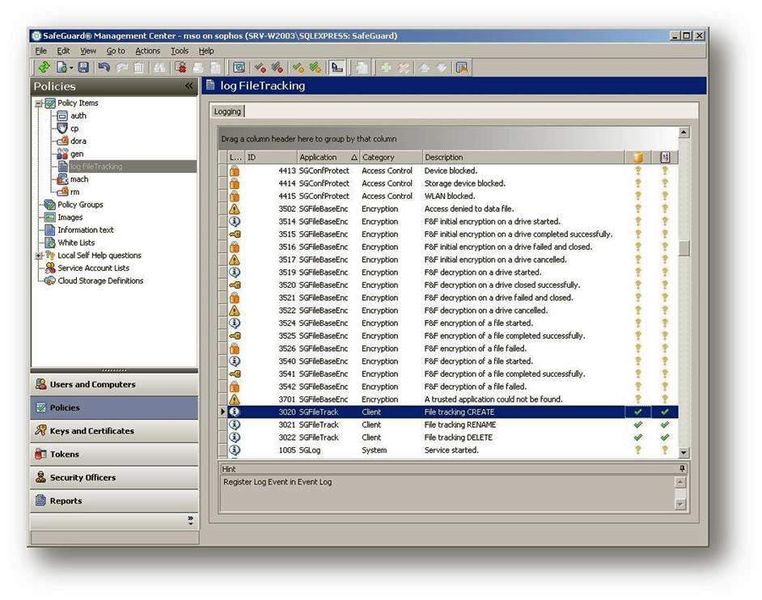Viewport: 762px width, 600px height.
Task: Click the single checkmark with yellow dot icon
Action: [298, 68]
